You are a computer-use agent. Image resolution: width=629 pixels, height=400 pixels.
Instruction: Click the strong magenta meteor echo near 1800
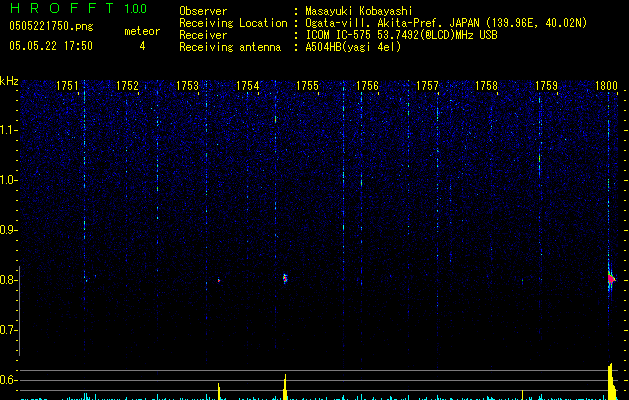pos(611,278)
